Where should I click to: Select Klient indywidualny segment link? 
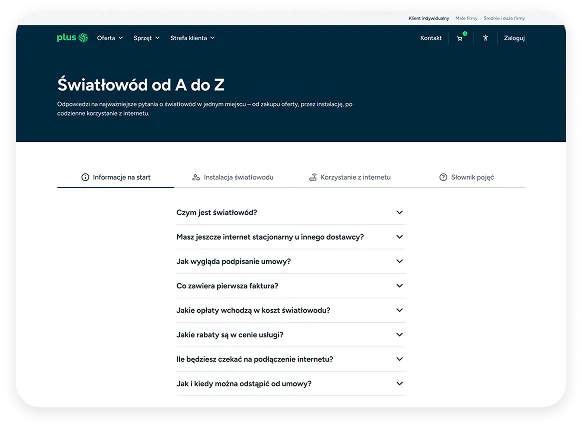pyautogui.click(x=429, y=18)
